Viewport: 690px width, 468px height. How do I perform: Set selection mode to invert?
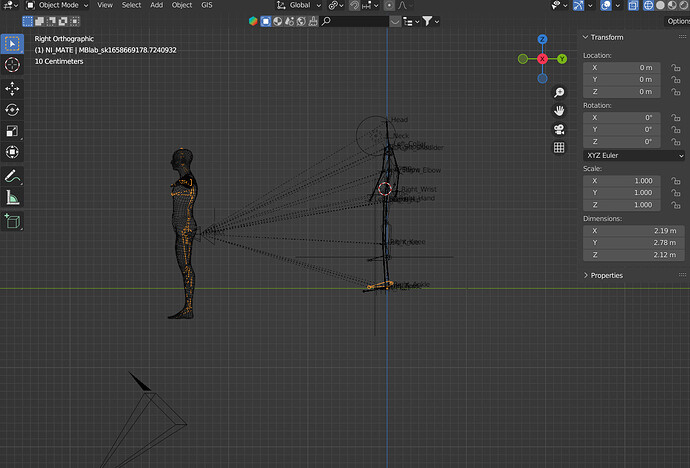(x=63, y=21)
